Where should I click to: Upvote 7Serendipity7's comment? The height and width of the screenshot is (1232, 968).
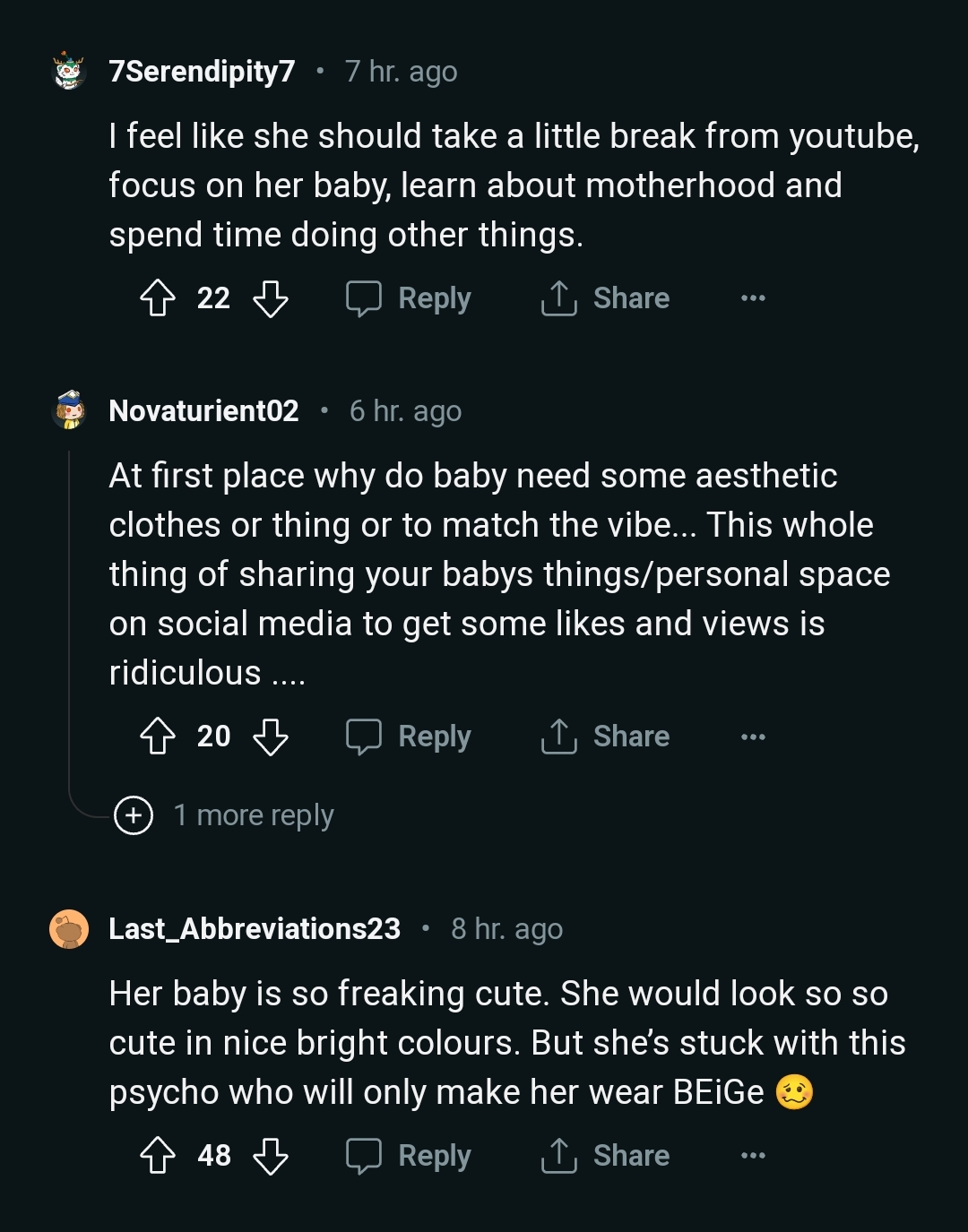coord(158,298)
